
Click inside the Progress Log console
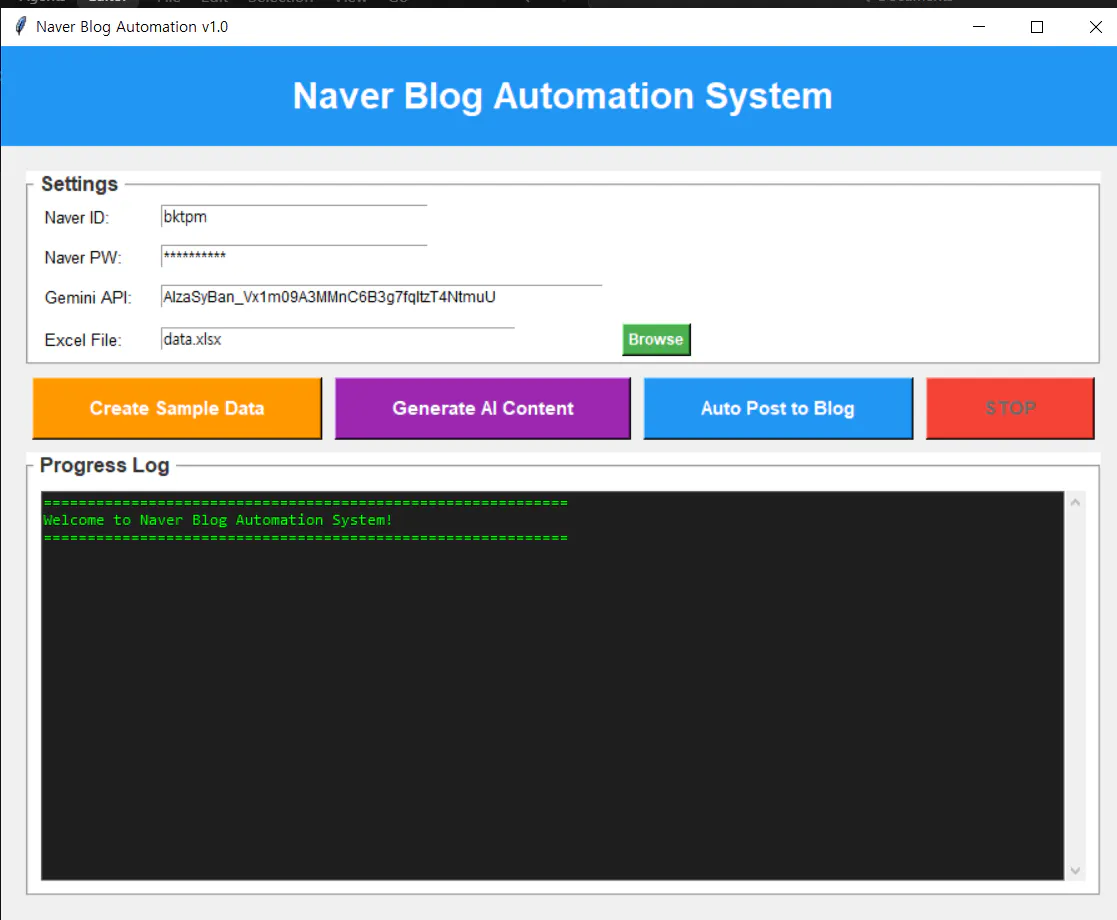[x=552, y=686]
